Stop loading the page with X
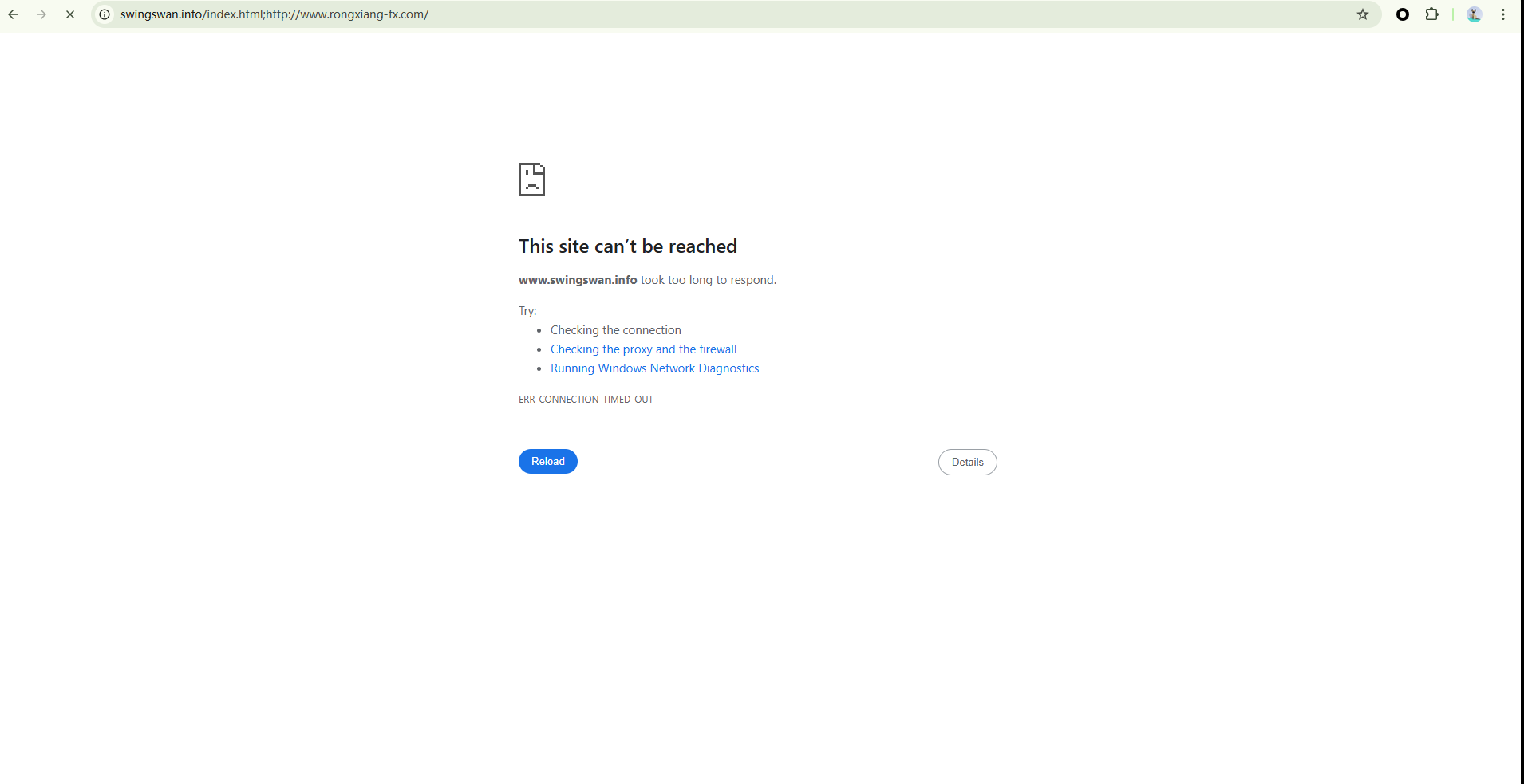Viewport: 1524px width, 784px height. (x=70, y=14)
